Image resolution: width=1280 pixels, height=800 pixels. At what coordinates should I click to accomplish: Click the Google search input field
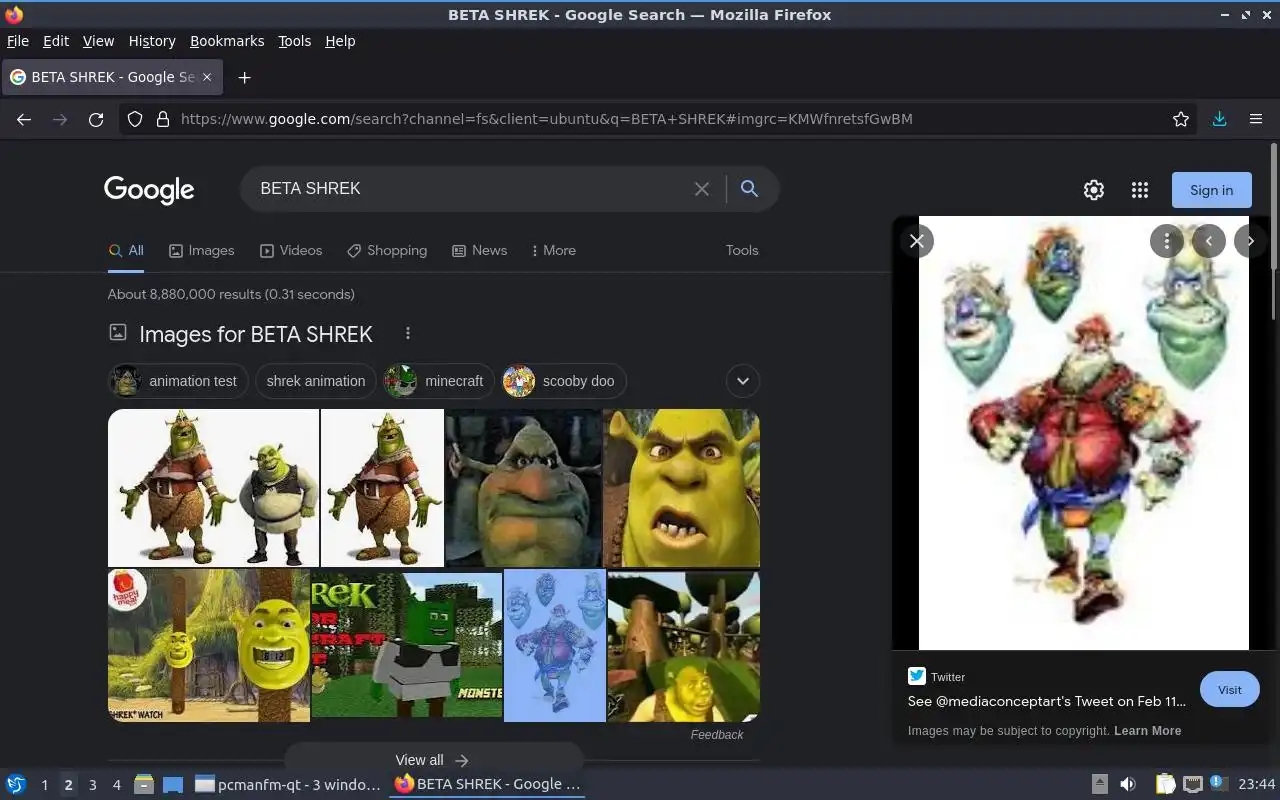pos(470,189)
